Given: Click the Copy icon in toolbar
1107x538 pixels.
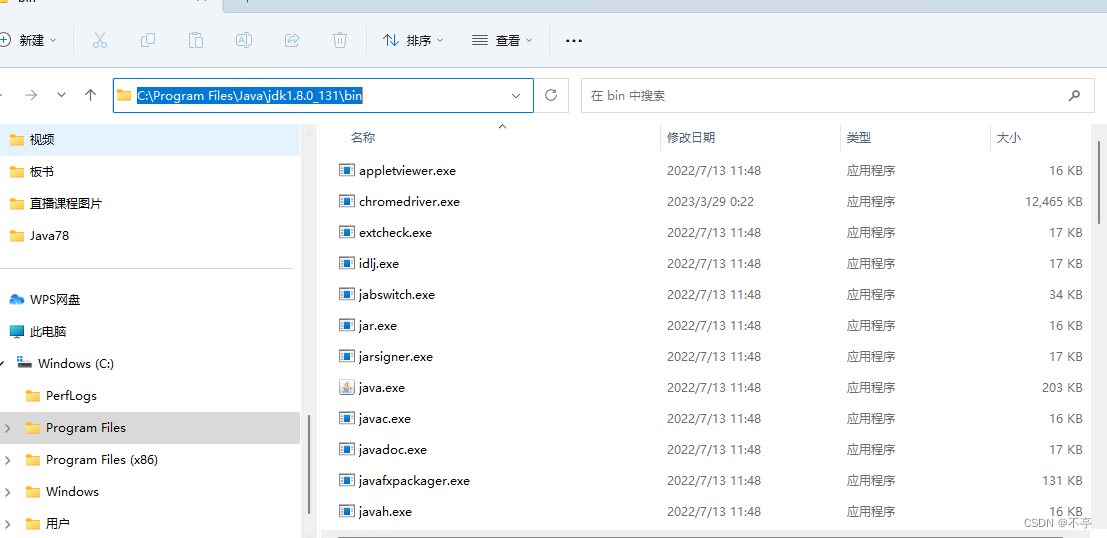Looking at the screenshot, I should point(148,40).
